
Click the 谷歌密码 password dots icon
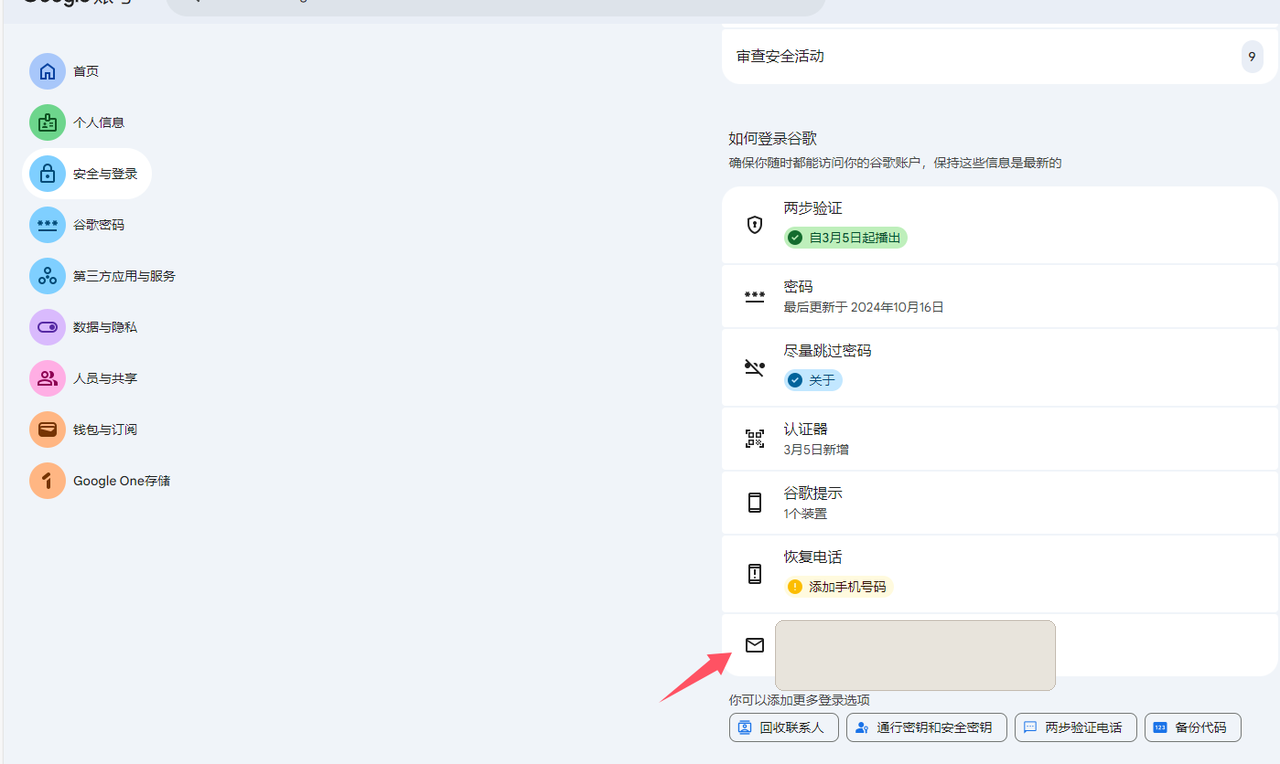47,225
